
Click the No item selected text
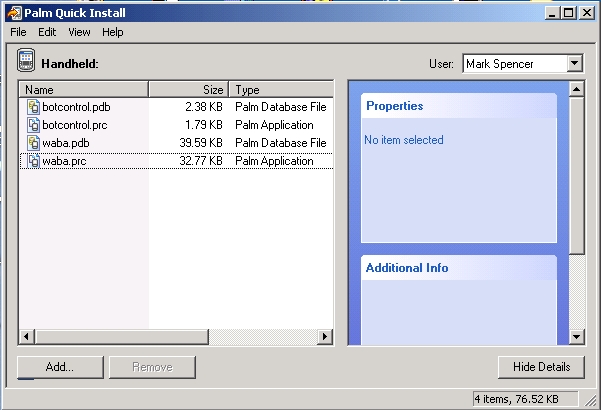point(404,140)
